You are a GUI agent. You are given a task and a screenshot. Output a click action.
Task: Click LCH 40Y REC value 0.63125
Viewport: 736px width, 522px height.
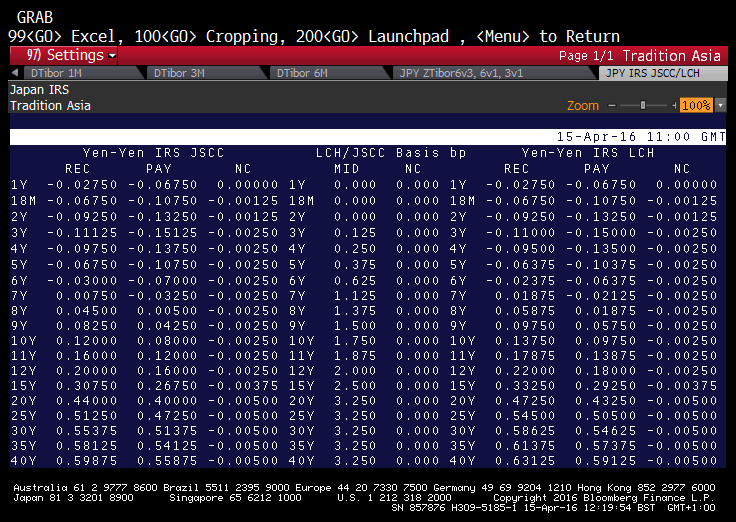525,461
